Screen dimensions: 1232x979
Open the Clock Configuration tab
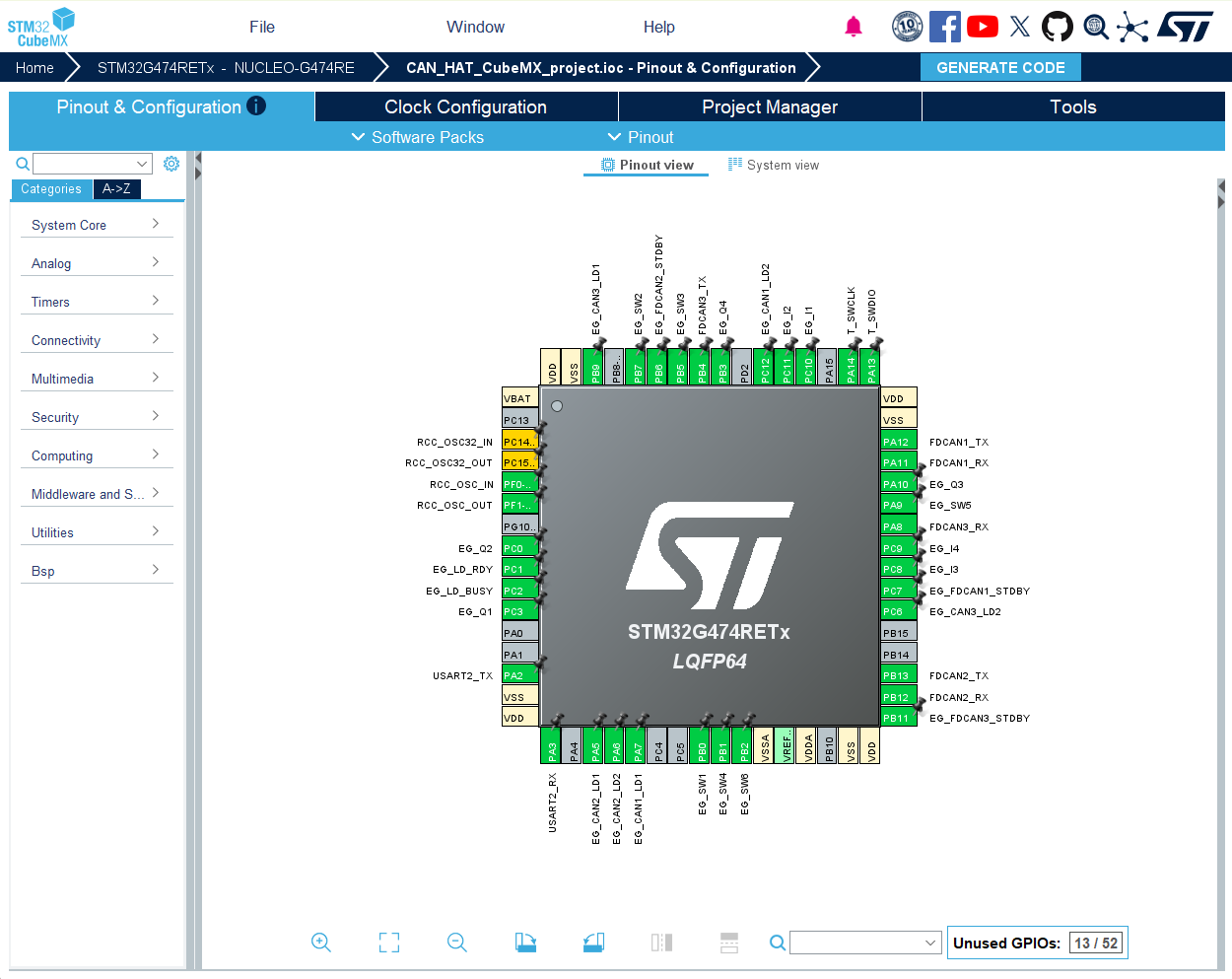[x=466, y=106]
